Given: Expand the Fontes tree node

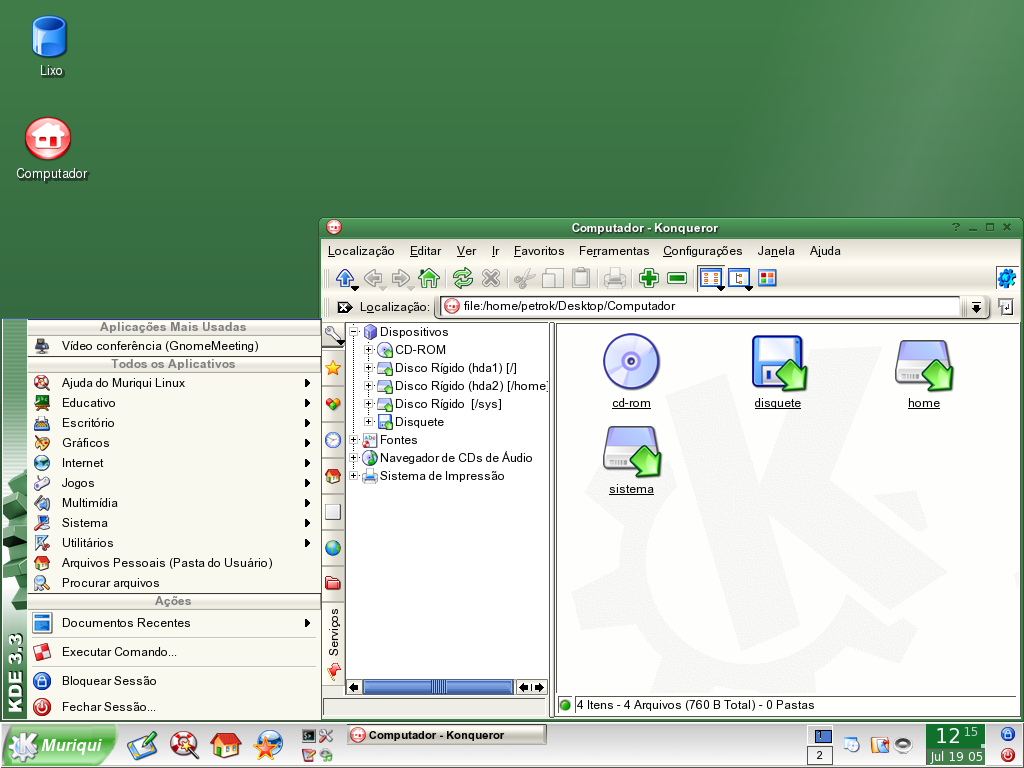Looking at the screenshot, I should [354, 440].
